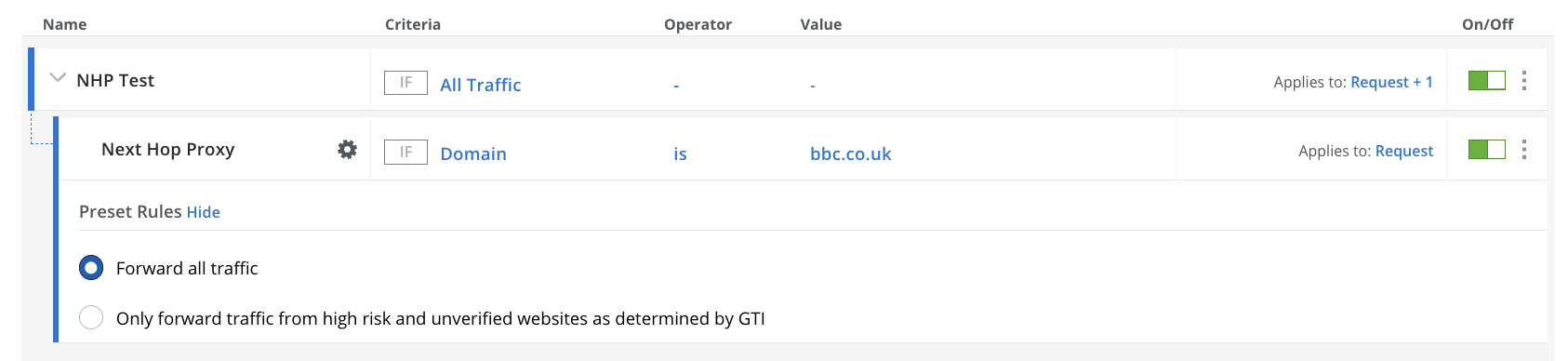Collapse the NHP Test rule set
1568x361 pixels.
tap(58, 78)
